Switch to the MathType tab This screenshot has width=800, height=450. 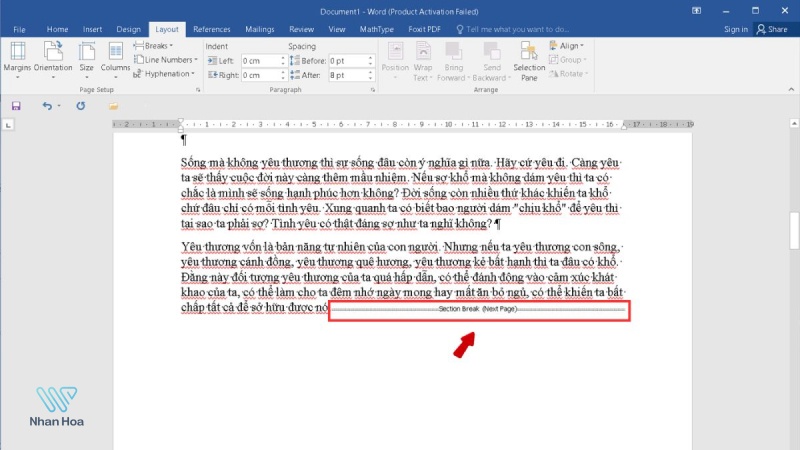coord(377,30)
